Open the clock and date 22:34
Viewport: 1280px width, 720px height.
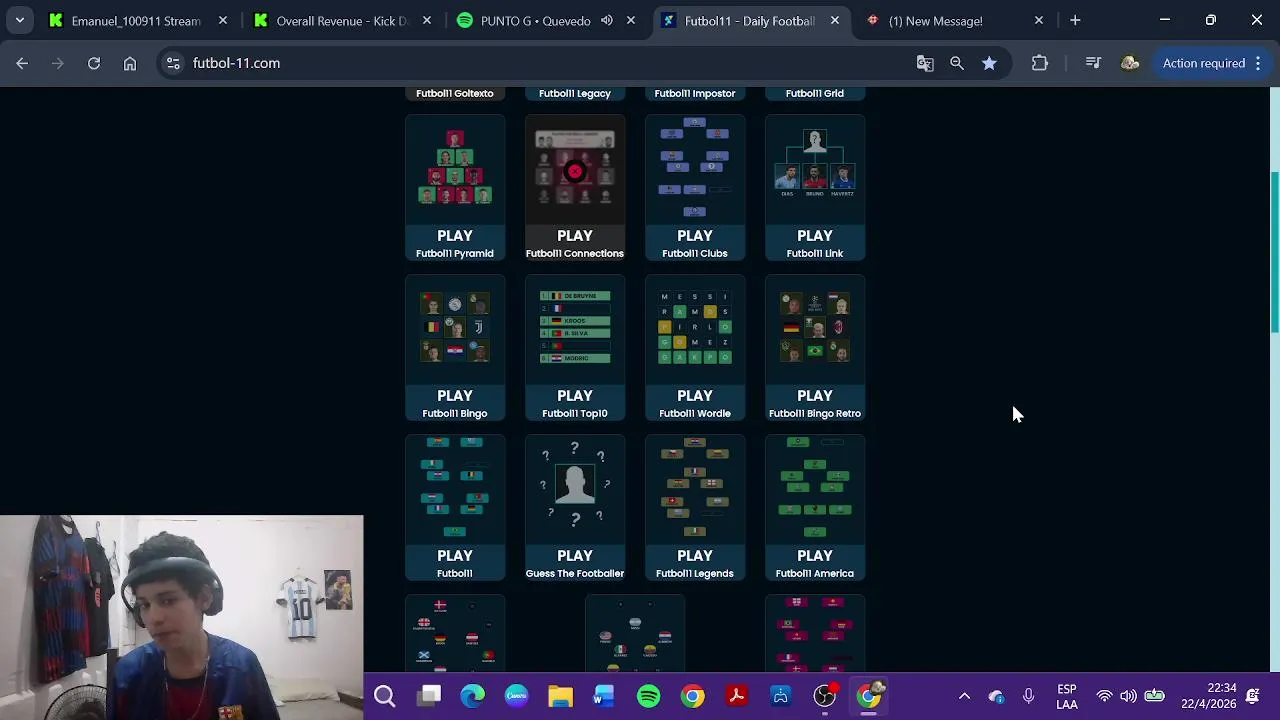coord(1208,696)
